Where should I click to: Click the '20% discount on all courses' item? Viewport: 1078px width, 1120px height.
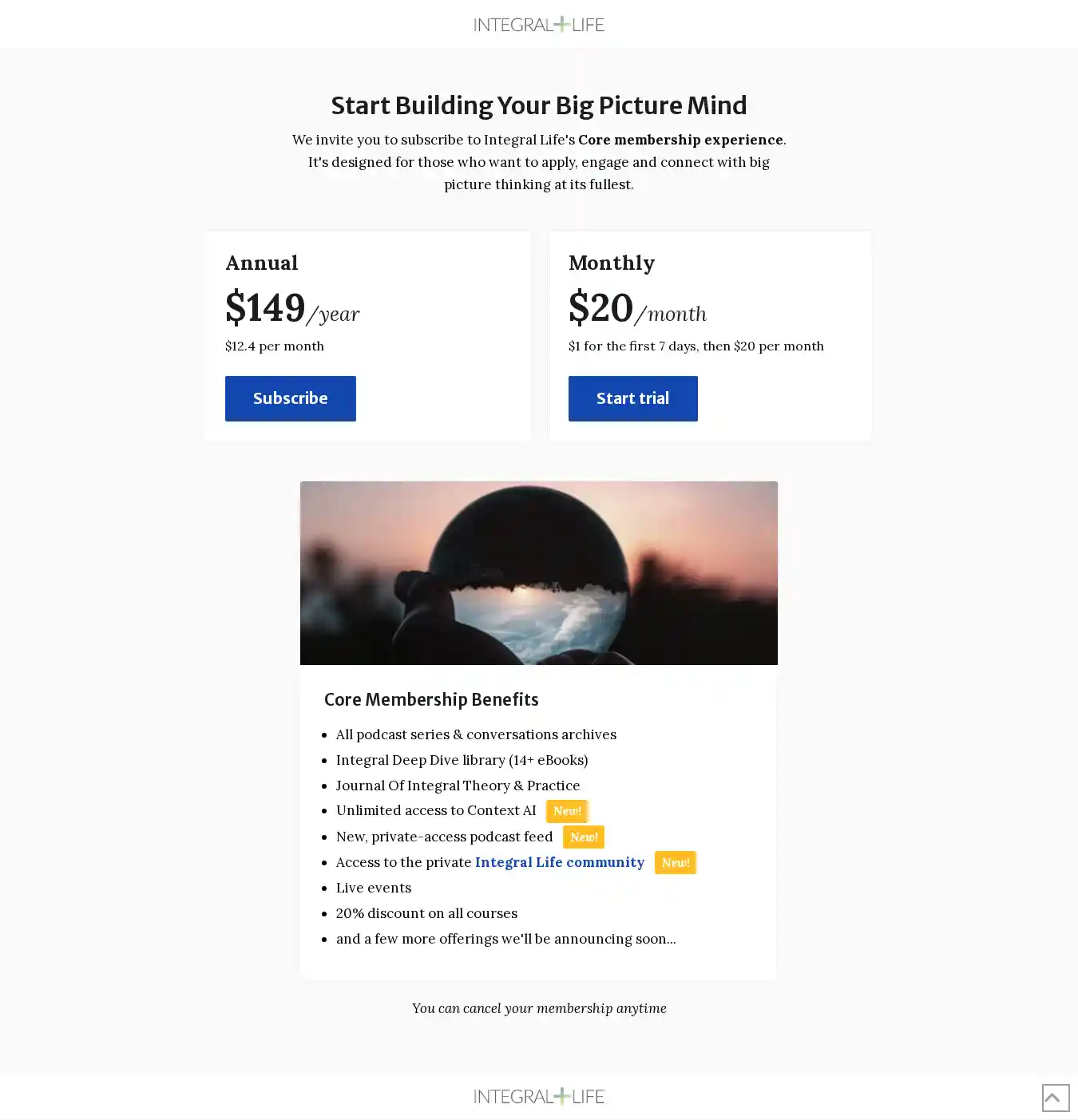coord(426,913)
